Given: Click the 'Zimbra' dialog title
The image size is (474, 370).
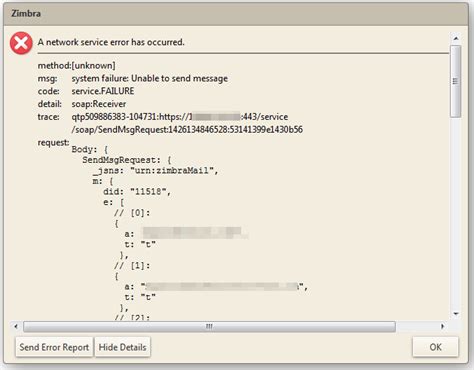Looking at the screenshot, I should [x=26, y=14].
